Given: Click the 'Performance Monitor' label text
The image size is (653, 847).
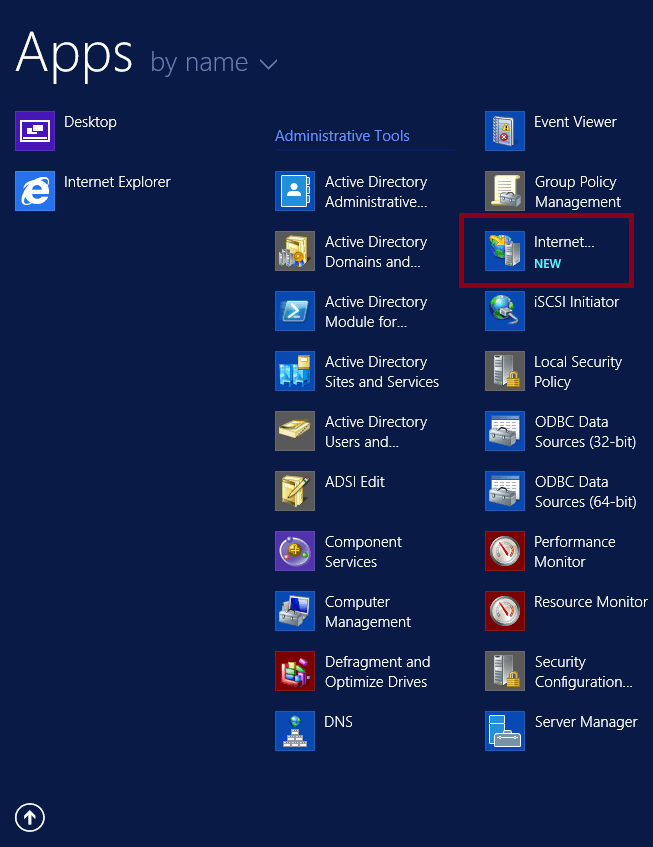Looking at the screenshot, I should click(575, 552).
